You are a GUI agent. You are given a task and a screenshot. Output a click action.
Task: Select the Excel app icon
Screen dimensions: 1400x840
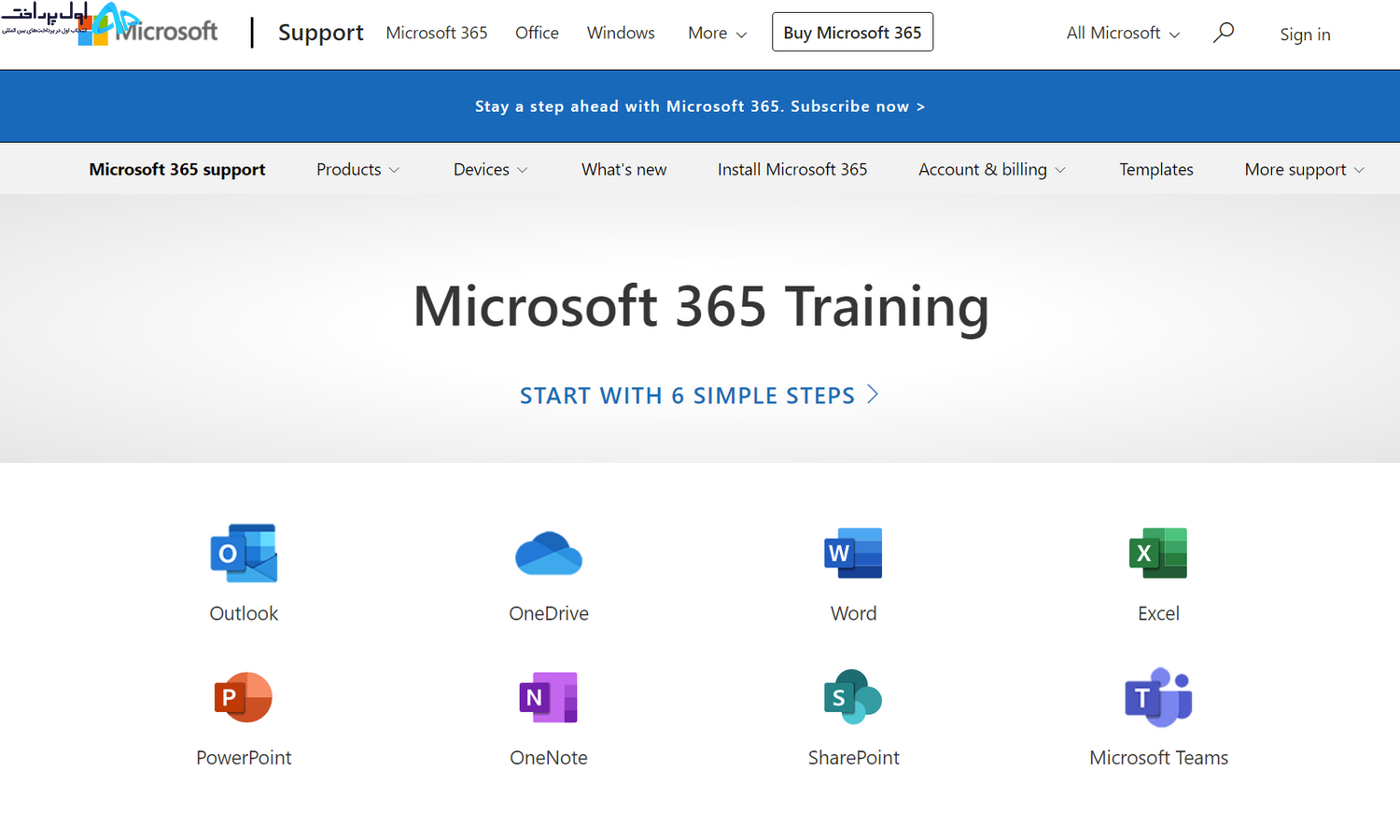[x=1158, y=553]
